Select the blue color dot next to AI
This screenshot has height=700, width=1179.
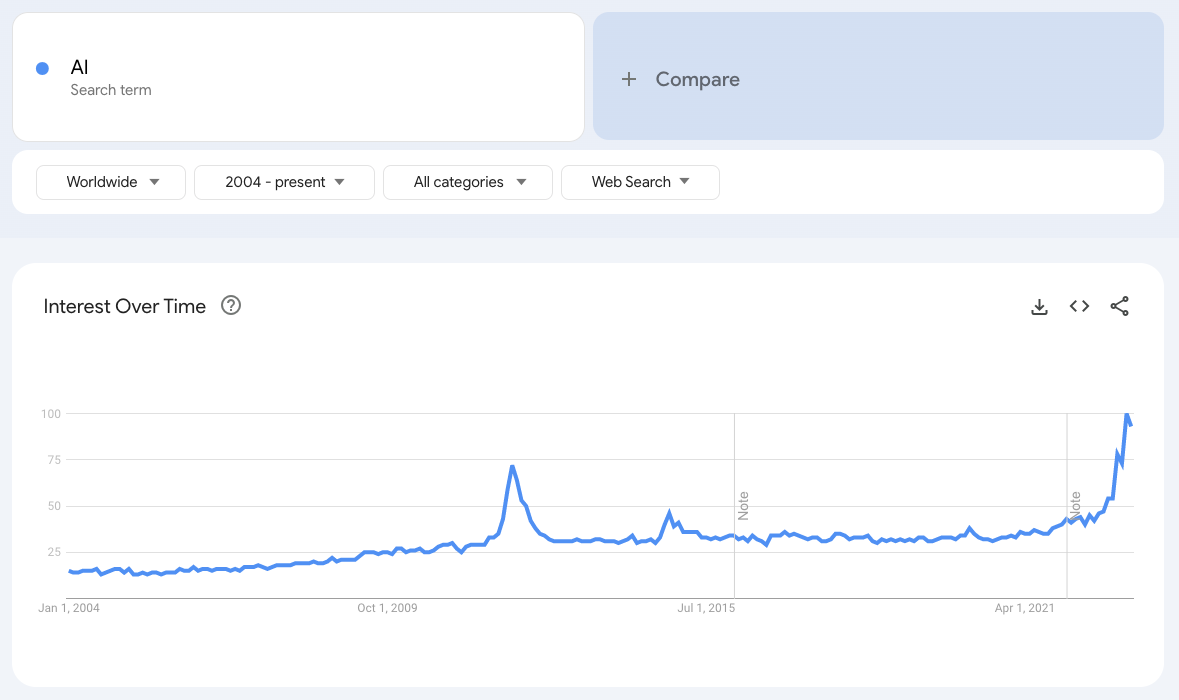coord(42,67)
